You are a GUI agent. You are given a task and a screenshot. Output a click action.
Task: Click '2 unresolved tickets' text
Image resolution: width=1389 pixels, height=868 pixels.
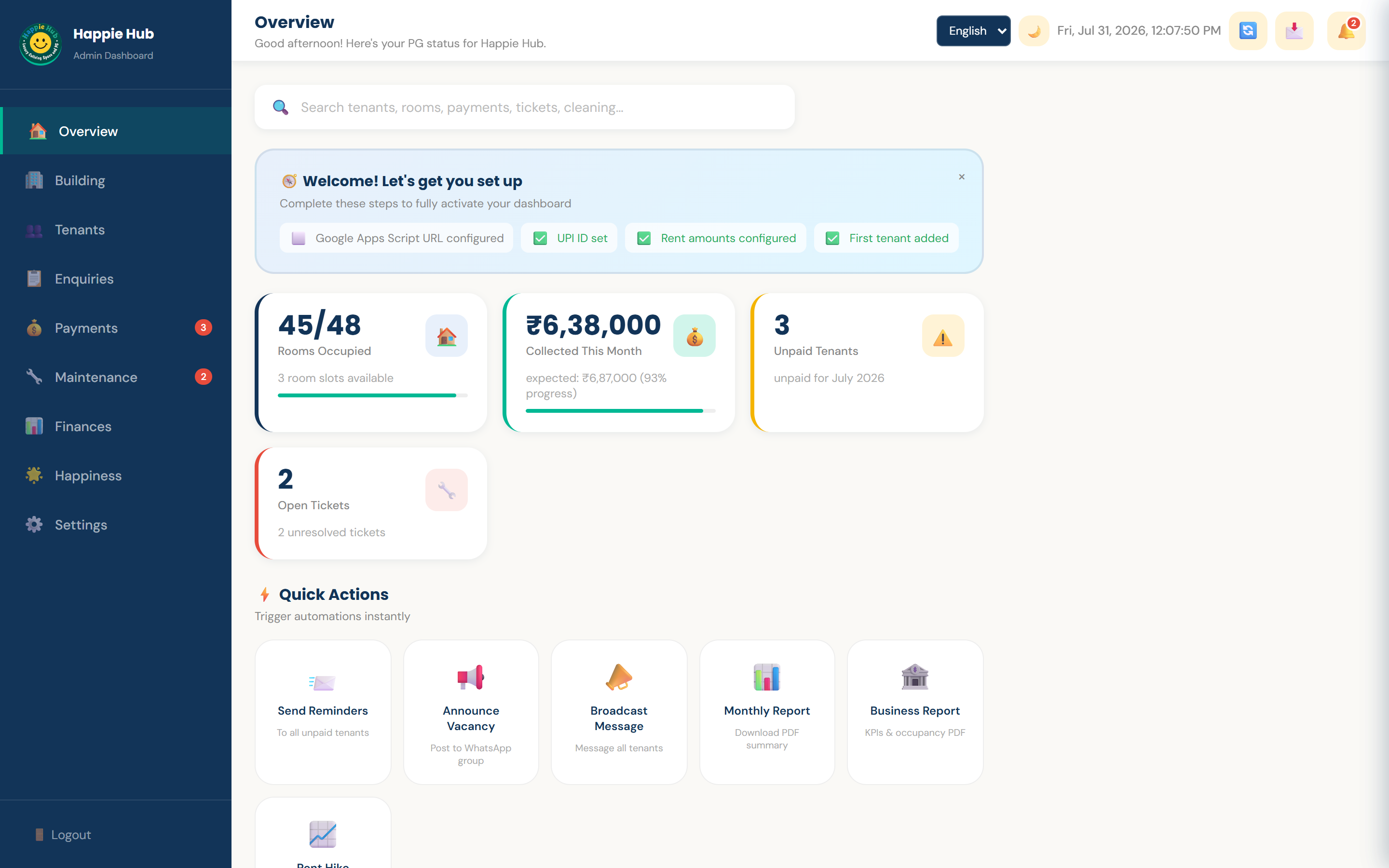[x=331, y=532]
